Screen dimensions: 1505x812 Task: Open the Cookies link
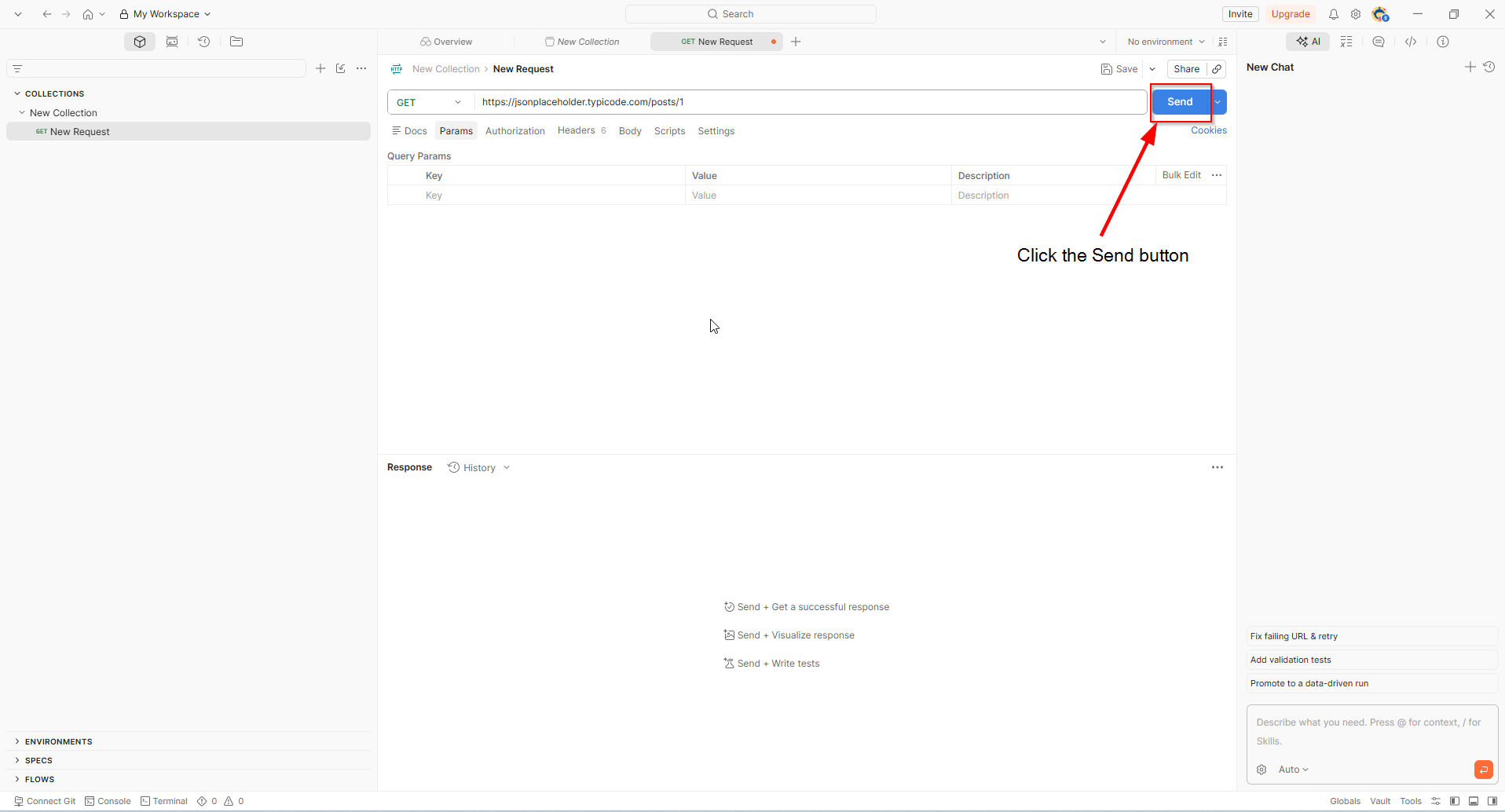click(1208, 130)
